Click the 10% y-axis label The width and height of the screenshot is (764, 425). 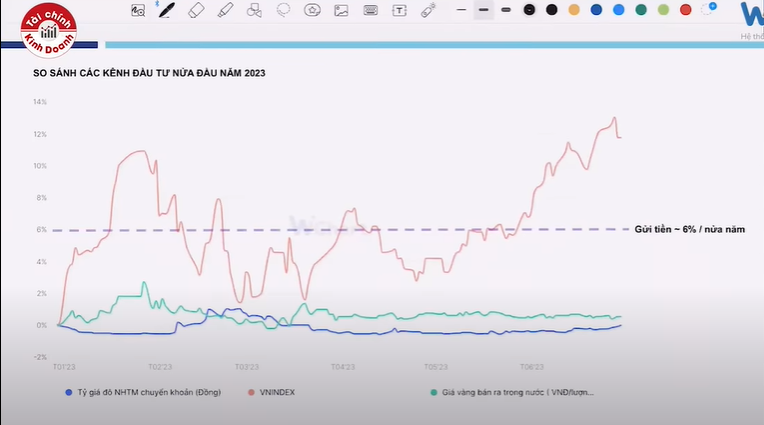point(40,166)
